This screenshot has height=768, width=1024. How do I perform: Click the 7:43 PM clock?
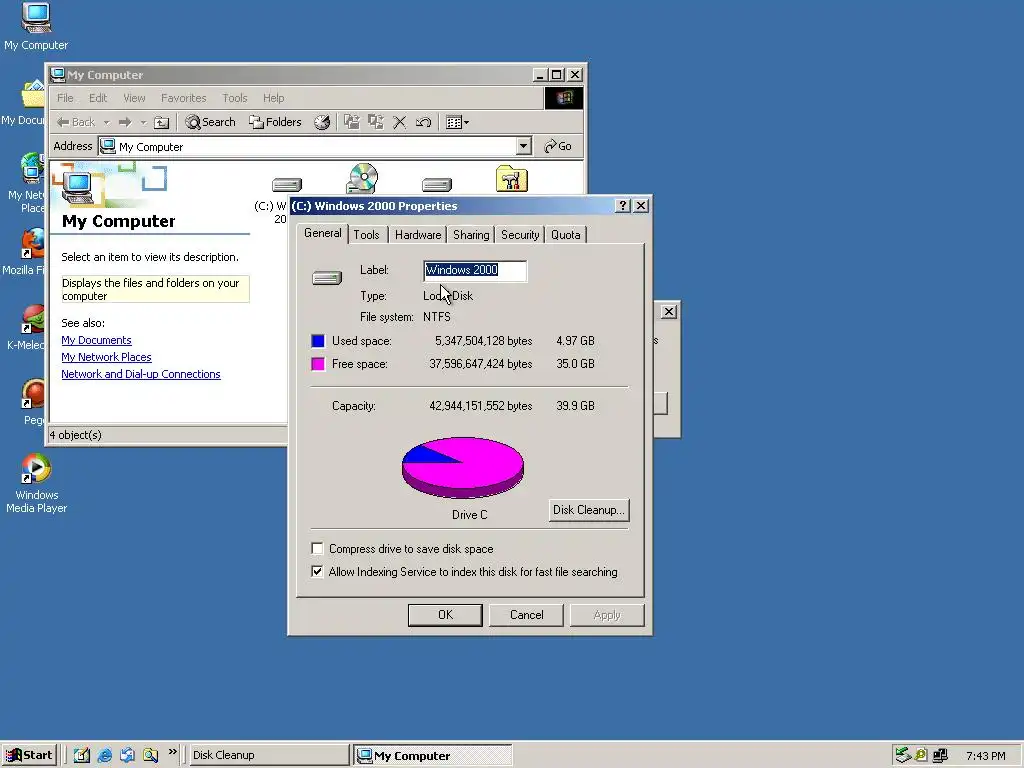click(x=985, y=756)
